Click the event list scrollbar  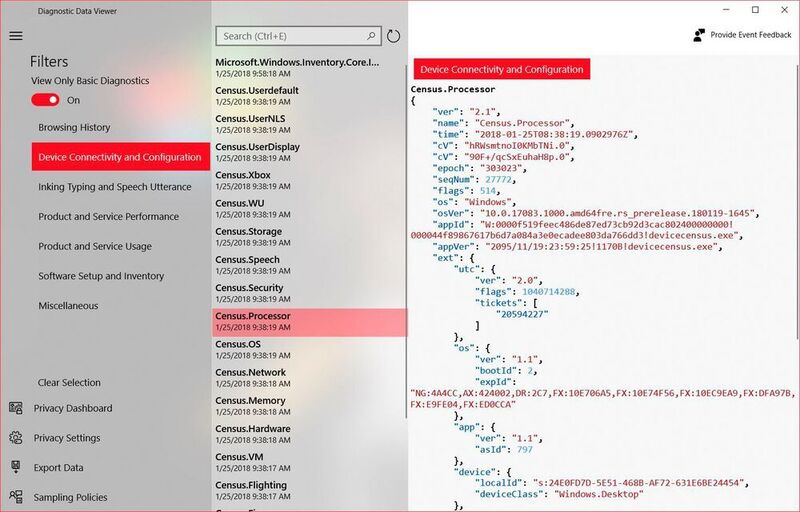[x=406, y=241]
